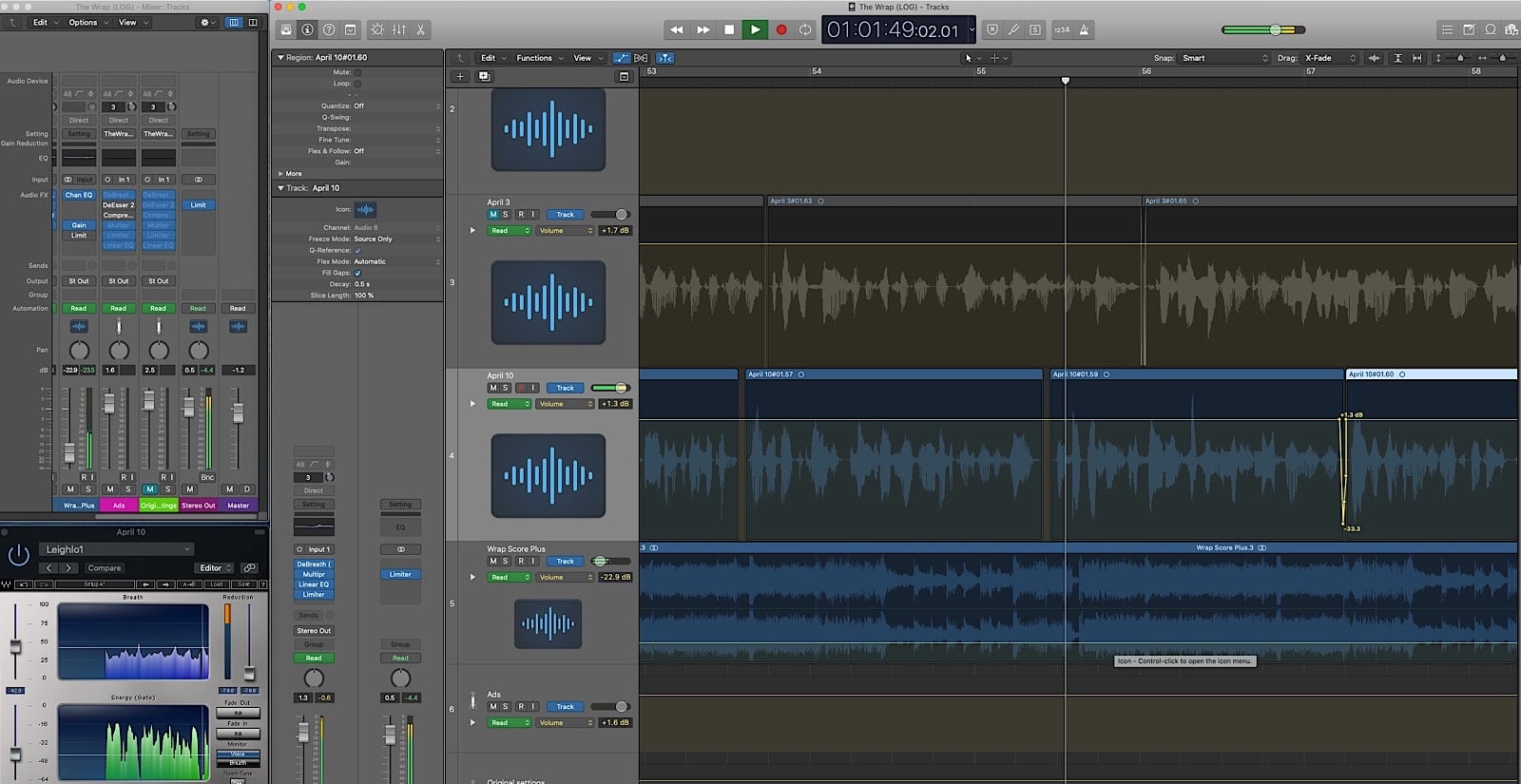Open the List Editors panel icon
Image resolution: width=1521 pixels, height=784 pixels.
click(1447, 29)
